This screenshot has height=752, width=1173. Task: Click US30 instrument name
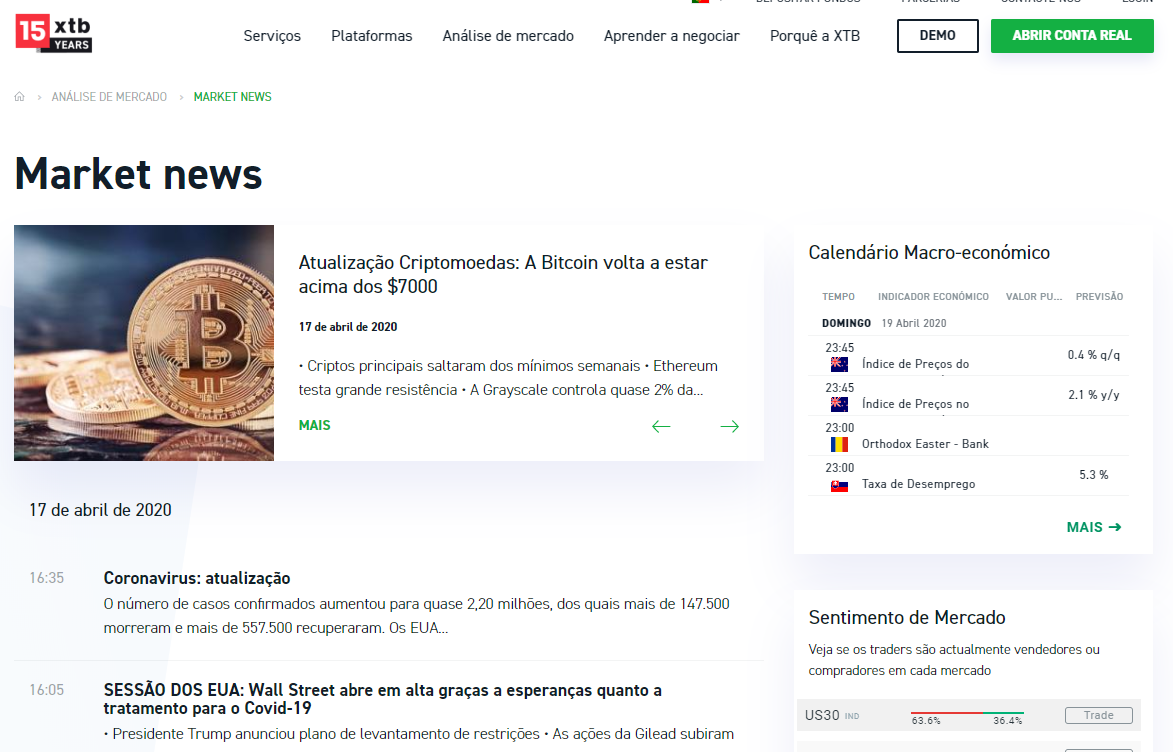[822, 715]
